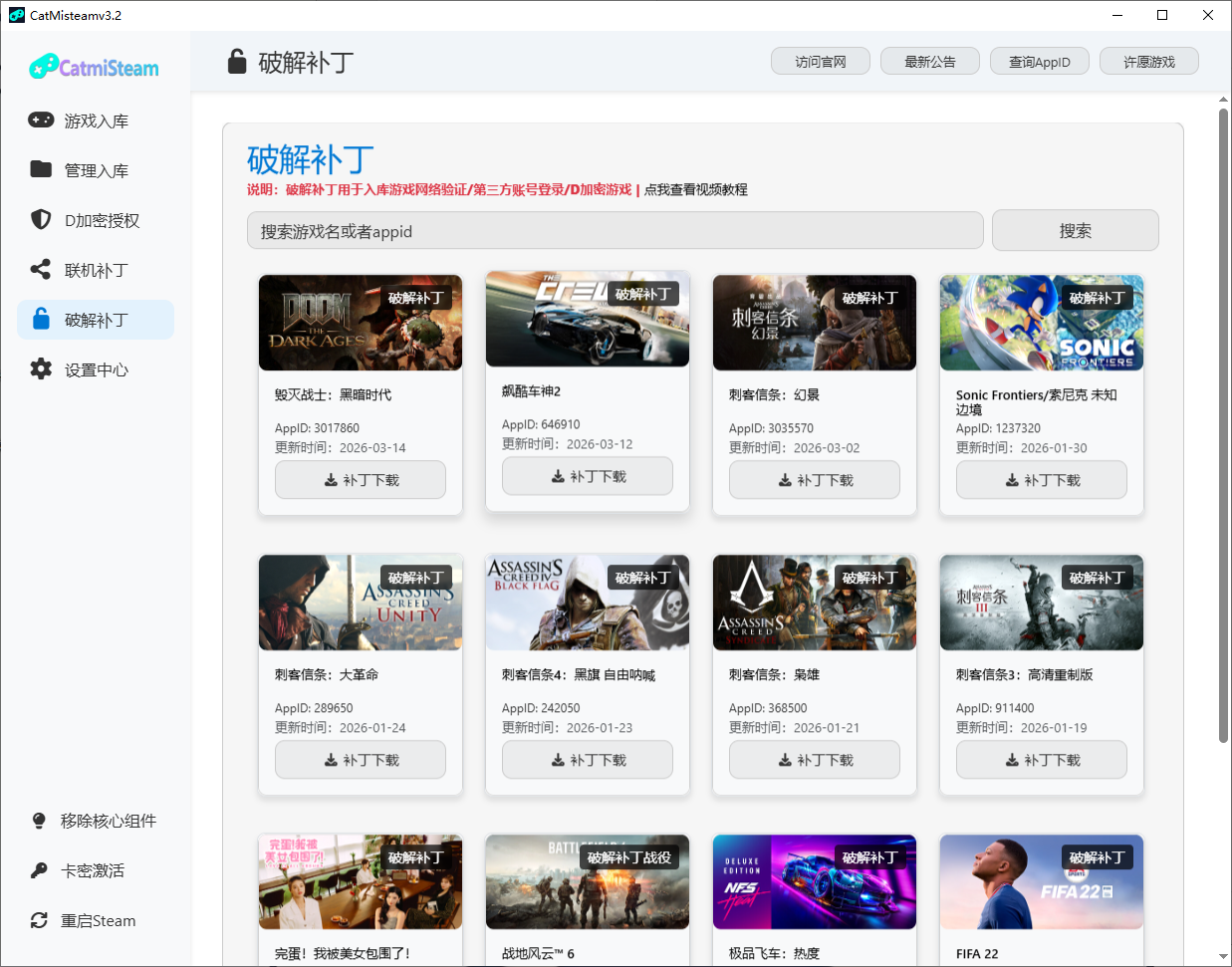
Task: Click the gear icon beside 设置中心
Action: click(x=41, y=368)
